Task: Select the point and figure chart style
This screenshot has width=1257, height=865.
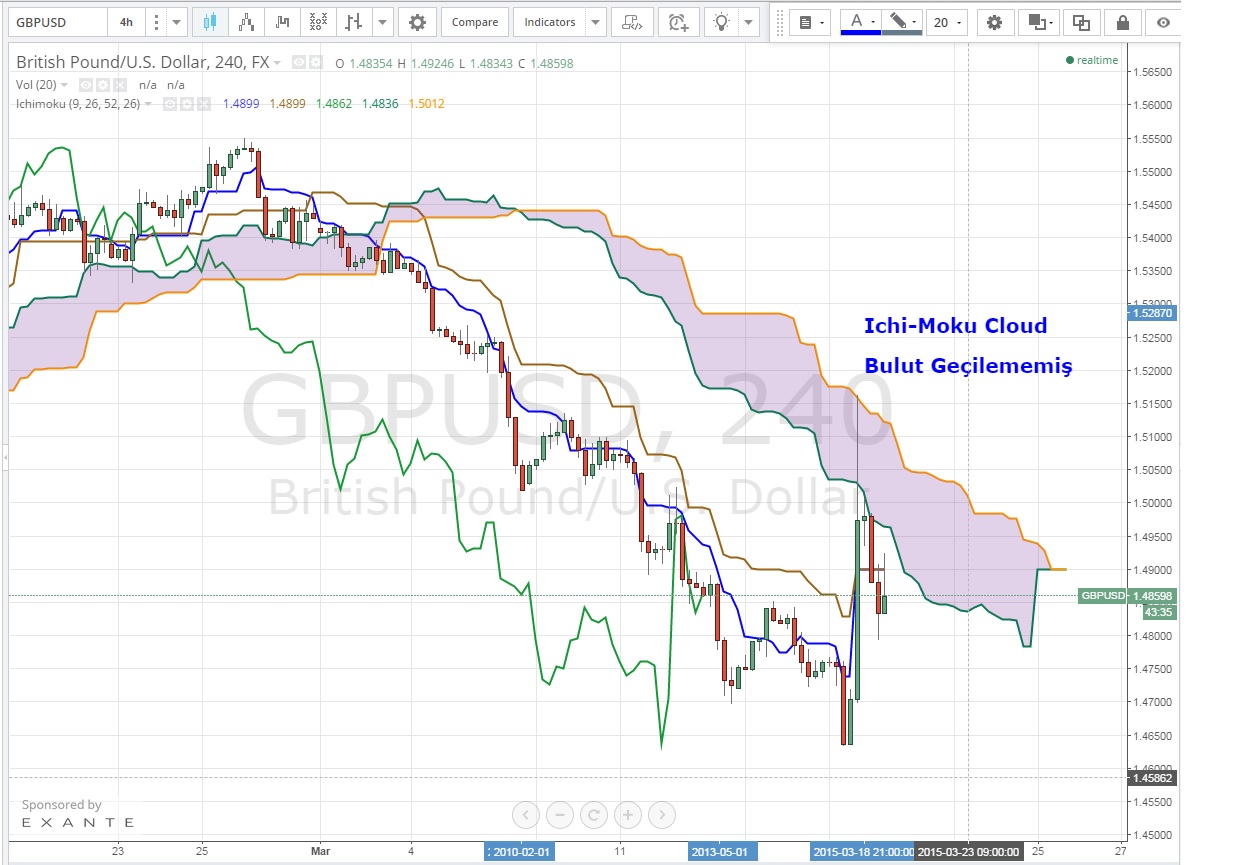Action: click(x=318, y=22)
